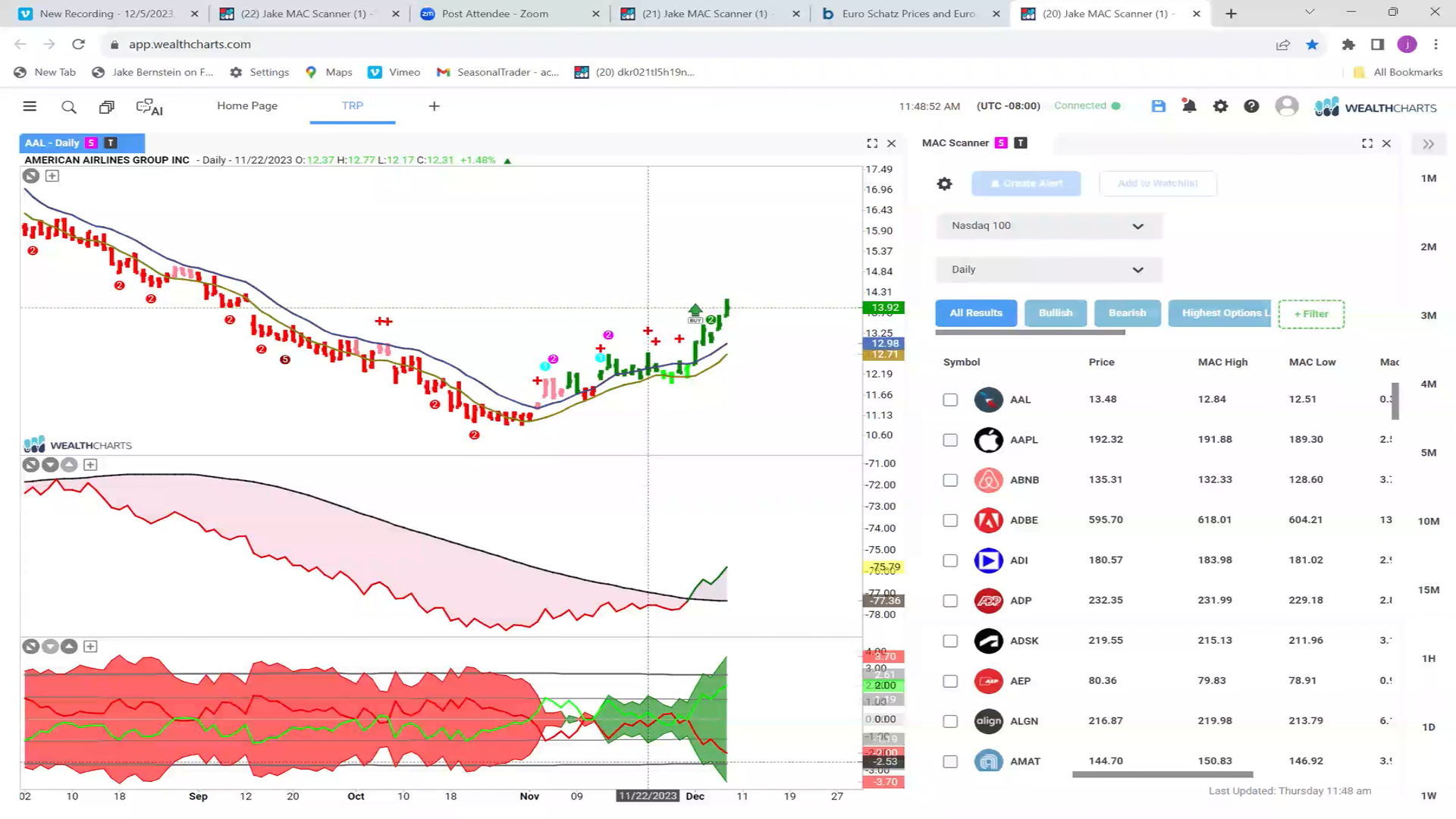
Task: Open Chrome extensions puzzle icon
Action: tap(1348, 45)
